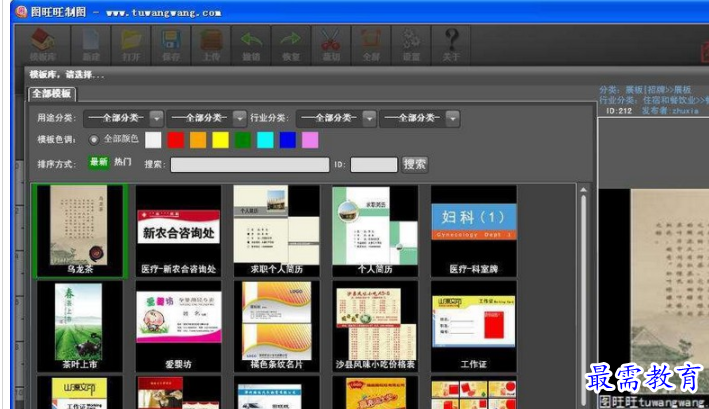Select the 爱婴坊 template thumbnail
709x409 pixels.
click(179, 326)
